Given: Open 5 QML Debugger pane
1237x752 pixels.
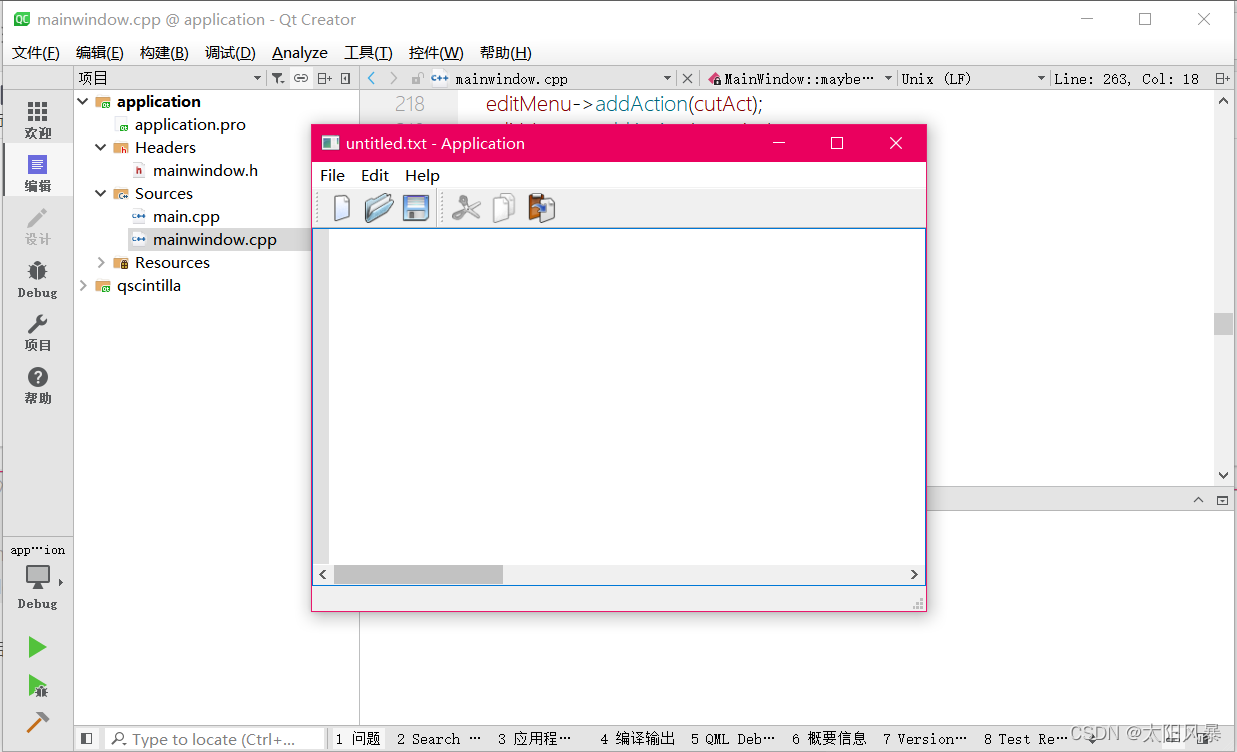Looking at the screenshot, I should click(733, 738).
